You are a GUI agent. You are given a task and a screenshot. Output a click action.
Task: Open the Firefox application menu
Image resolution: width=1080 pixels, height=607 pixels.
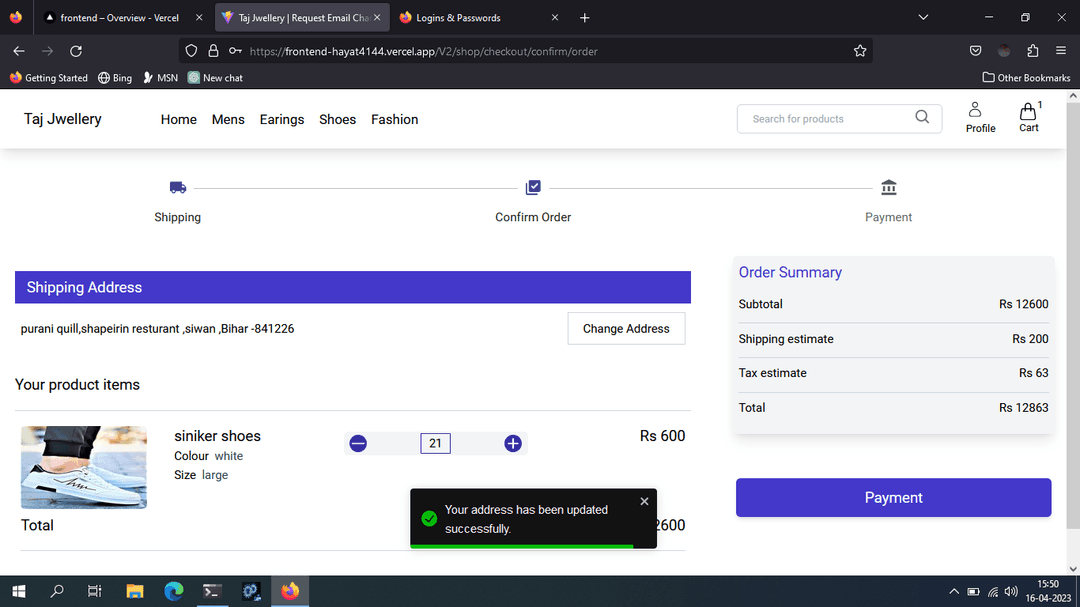tap(1061, 51)
